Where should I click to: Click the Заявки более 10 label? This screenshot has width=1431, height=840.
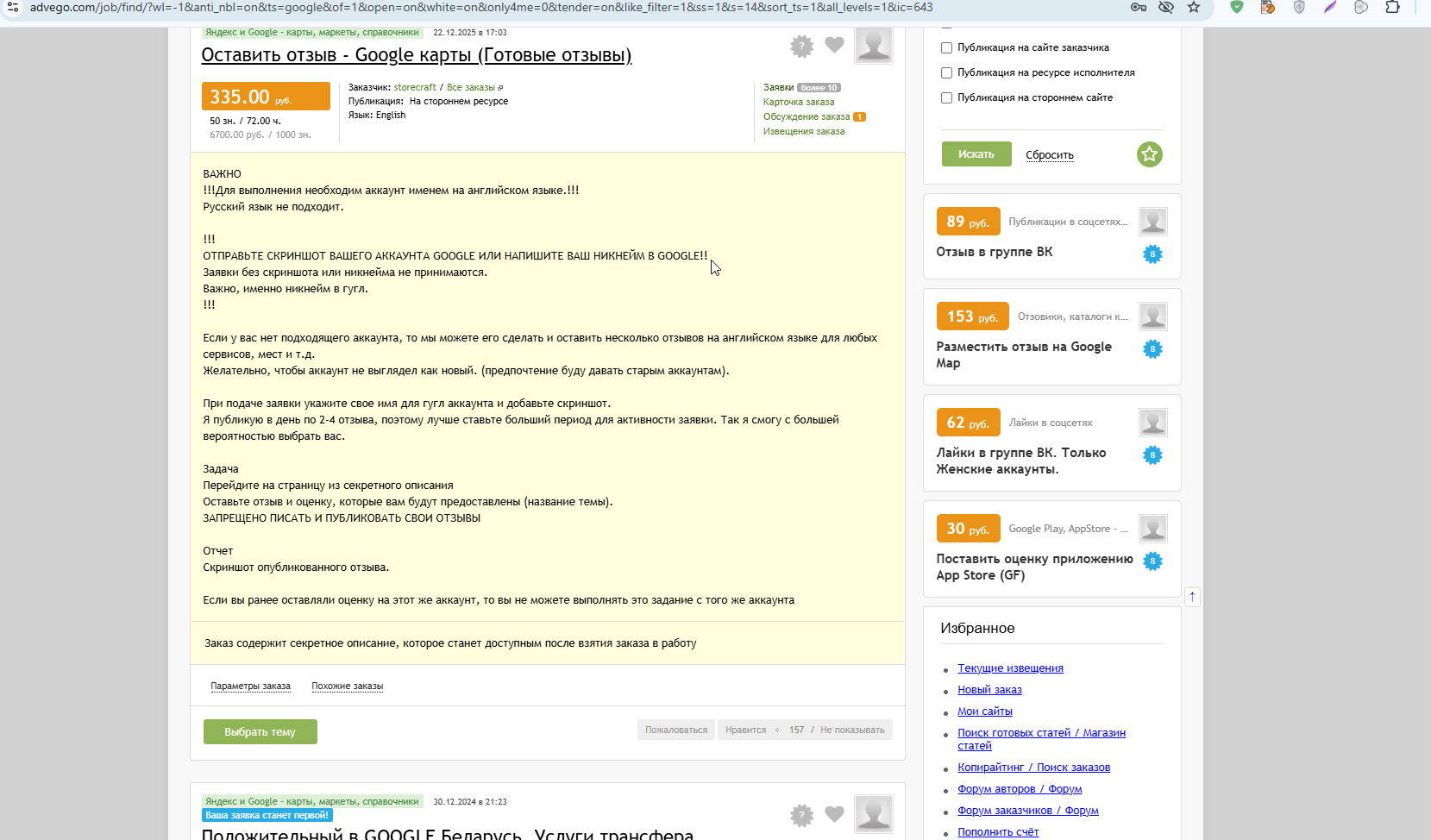(802, 88)
